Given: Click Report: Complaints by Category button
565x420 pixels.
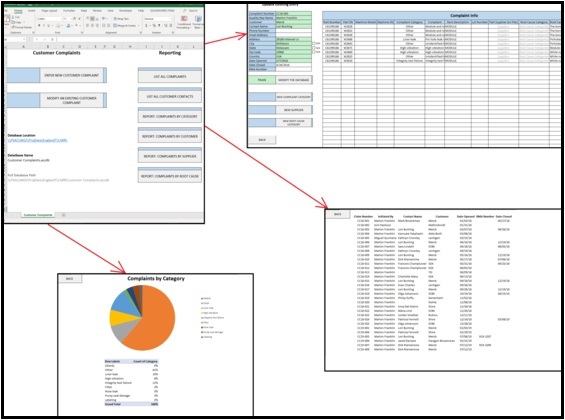Looking at the screenshot, I should [x=170, y=116].
